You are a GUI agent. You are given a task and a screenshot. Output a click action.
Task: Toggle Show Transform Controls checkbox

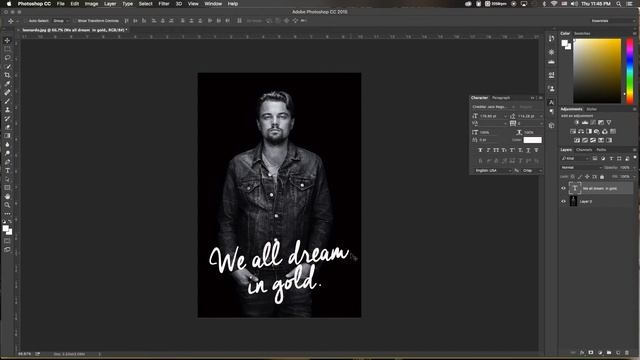pyautogui.click(x=75, y=21)
